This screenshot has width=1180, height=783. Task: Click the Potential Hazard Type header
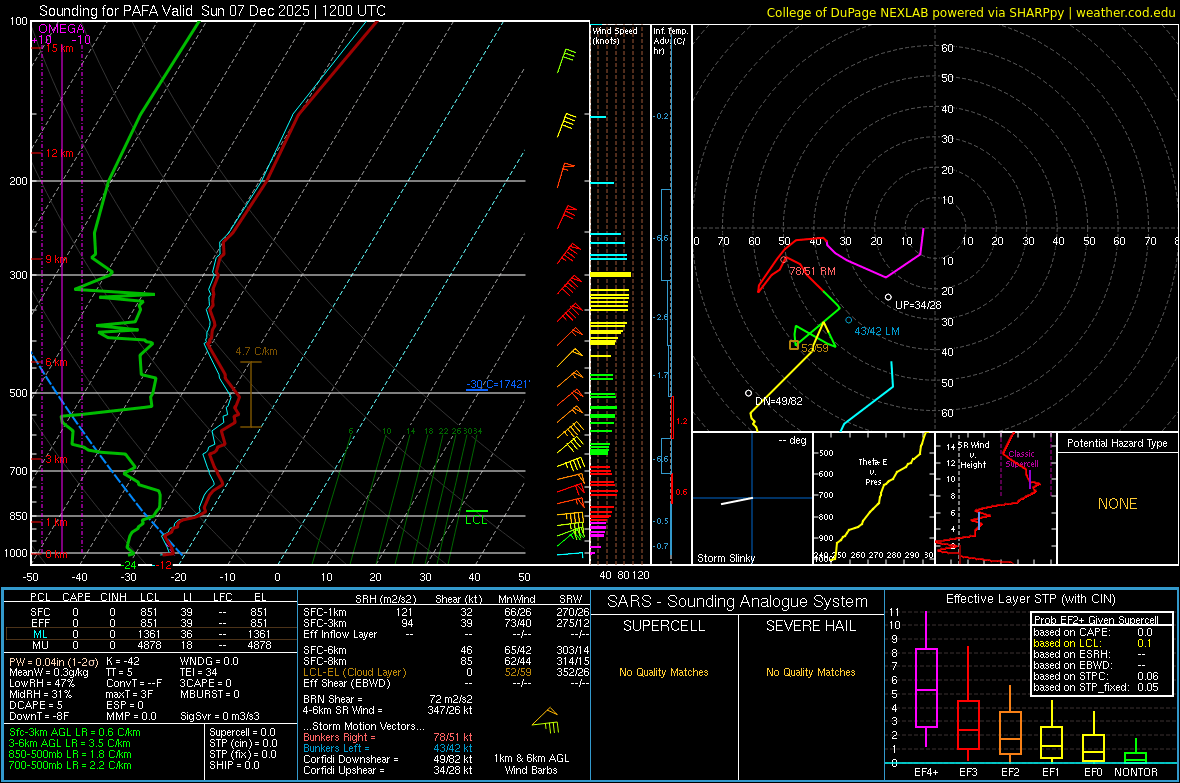tap(1117, 443)
